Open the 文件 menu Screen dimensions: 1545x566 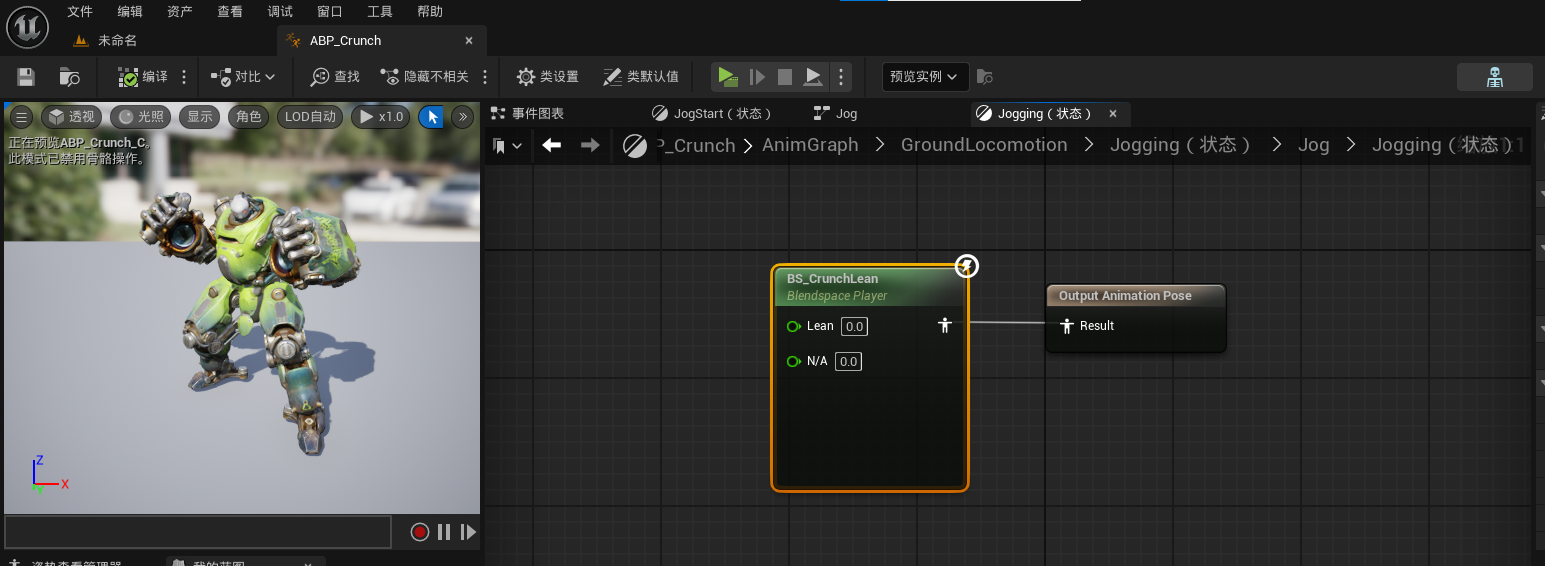[x=80, y=12]
